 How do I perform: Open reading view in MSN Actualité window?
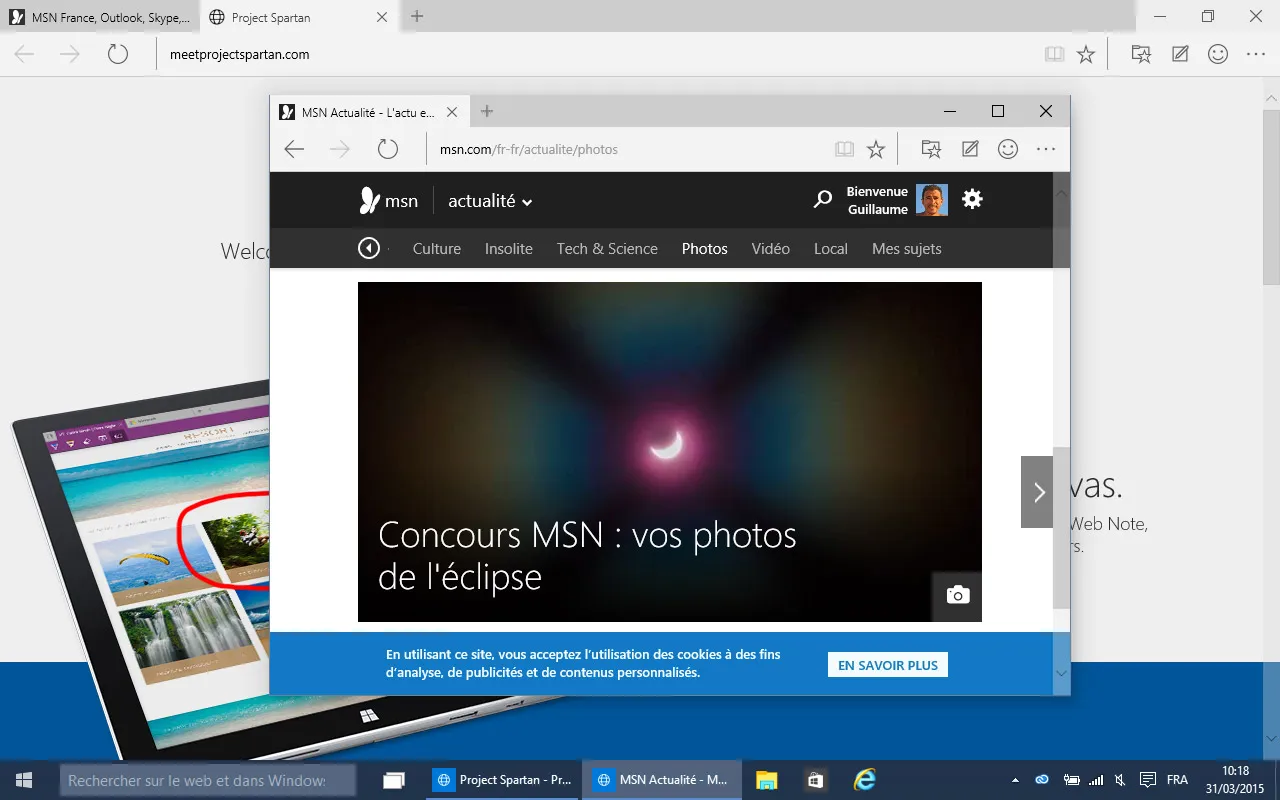tap(845, 149)
